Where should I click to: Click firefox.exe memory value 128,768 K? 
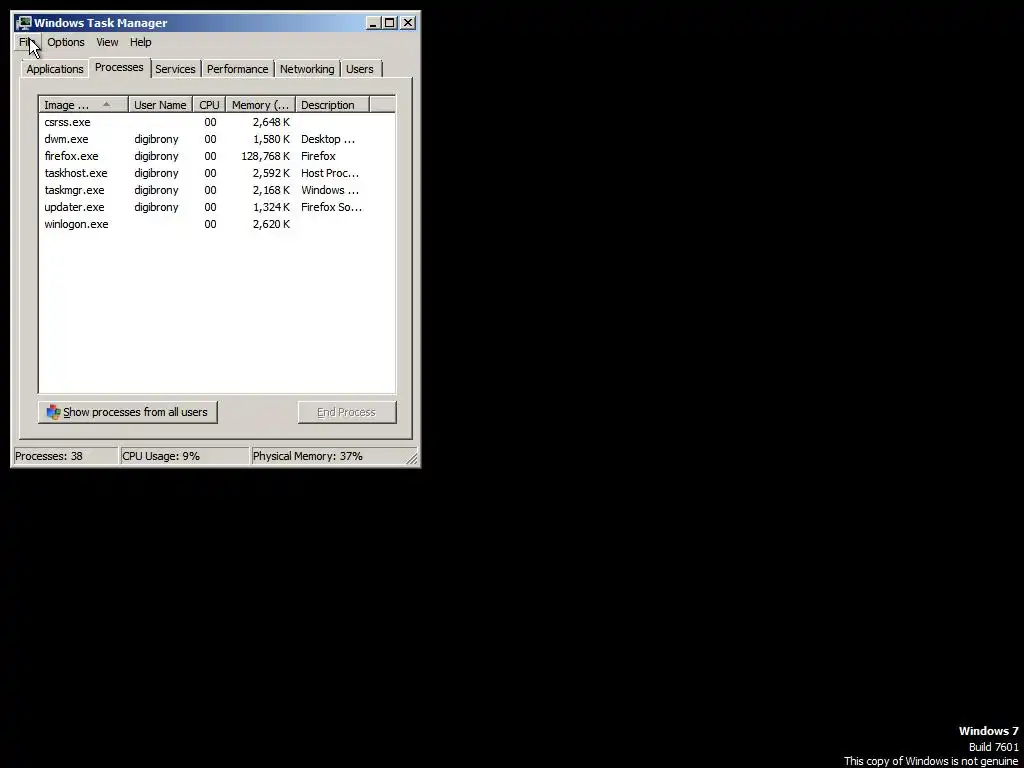click(x=265, y=156)
